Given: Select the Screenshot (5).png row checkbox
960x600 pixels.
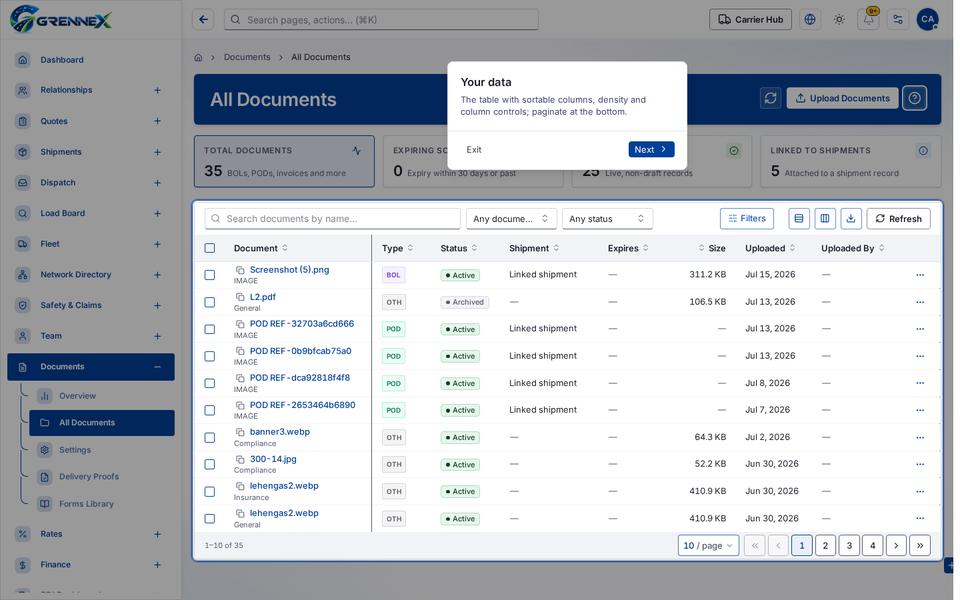Looking at the screenshot, I should [210, 275].
